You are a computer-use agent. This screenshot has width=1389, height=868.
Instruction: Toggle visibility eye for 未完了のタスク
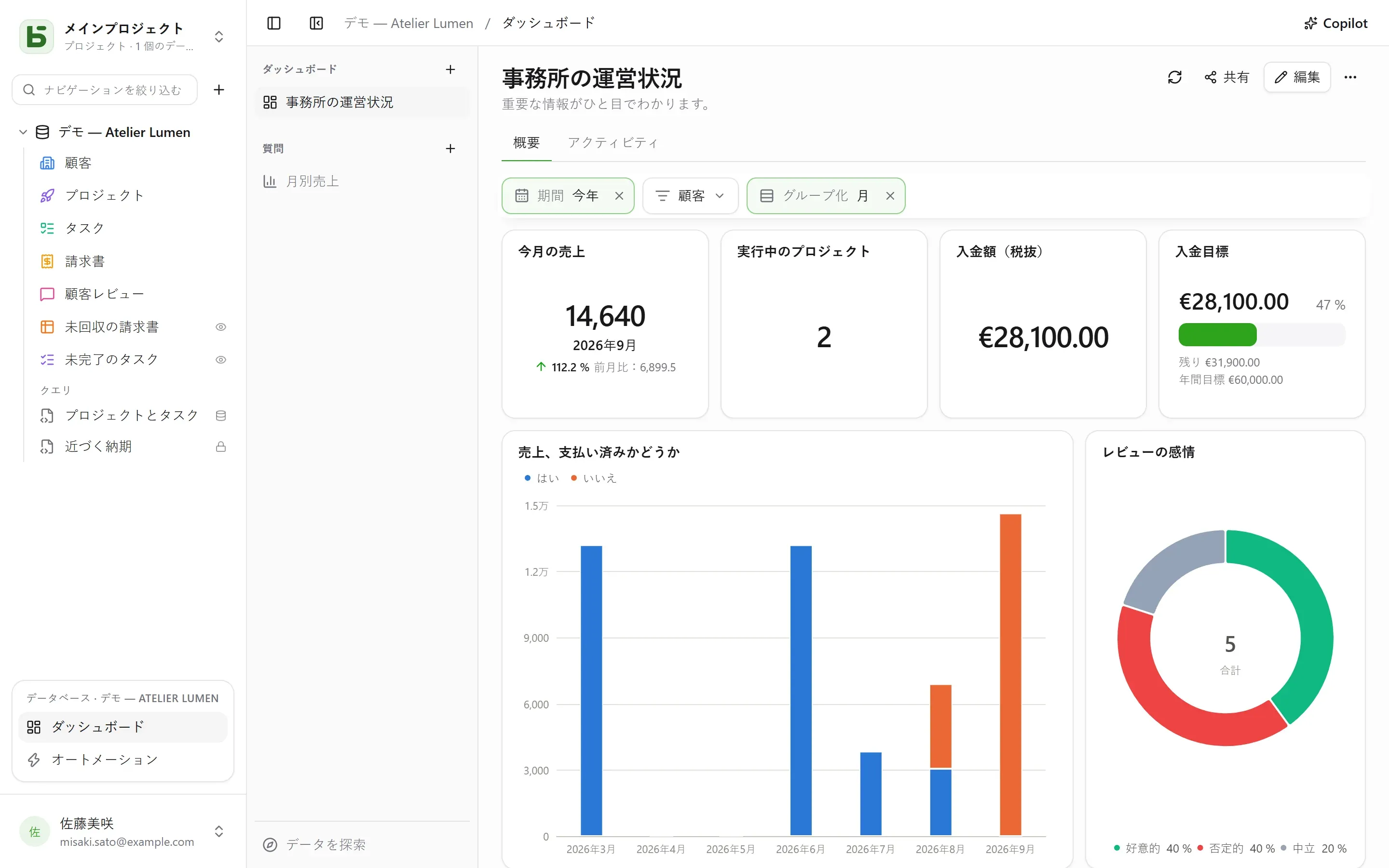coord(221,360)
